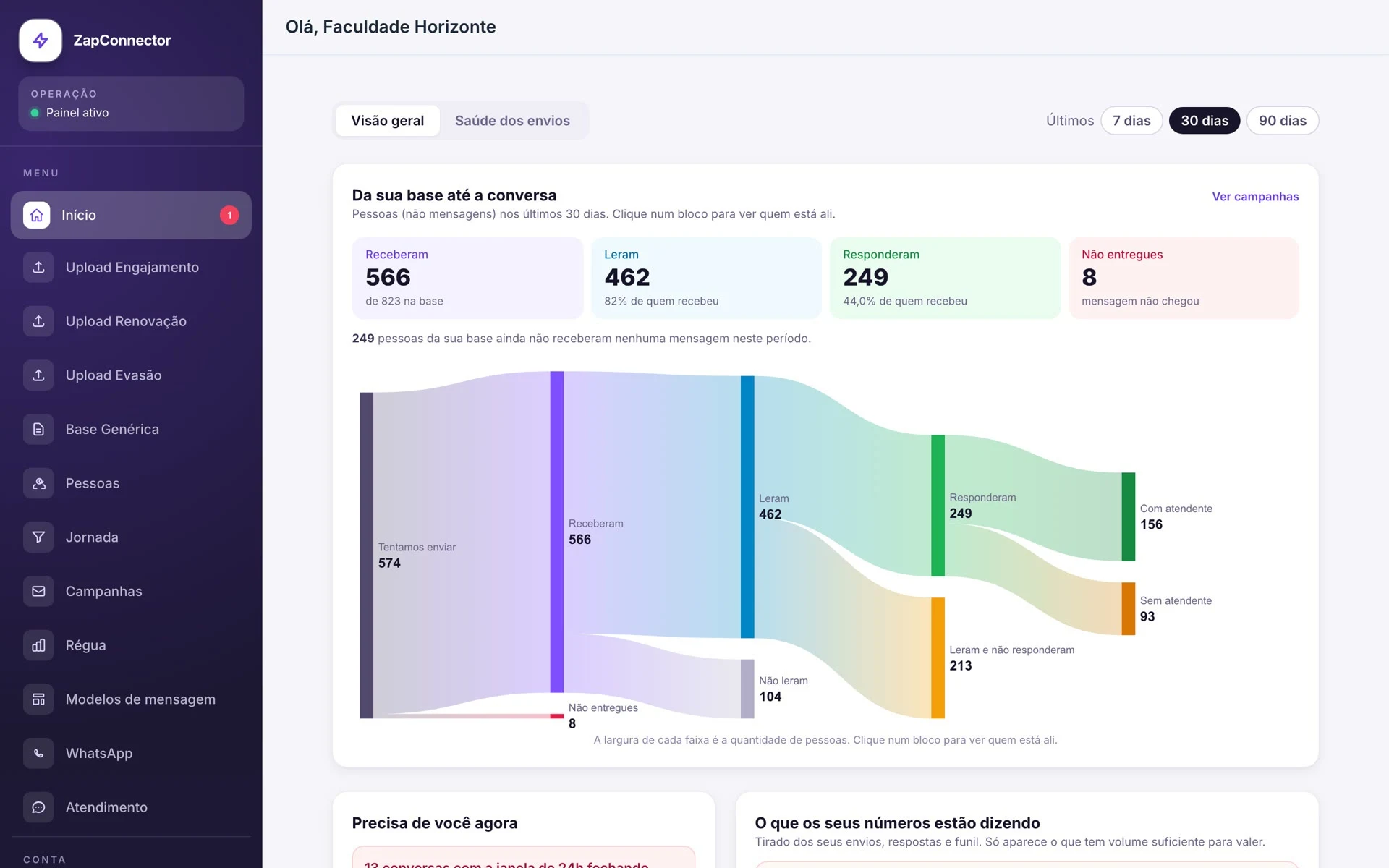1389x868 pixels.
Task: Open the Pessoas menu item
Action: pos(131,483)
